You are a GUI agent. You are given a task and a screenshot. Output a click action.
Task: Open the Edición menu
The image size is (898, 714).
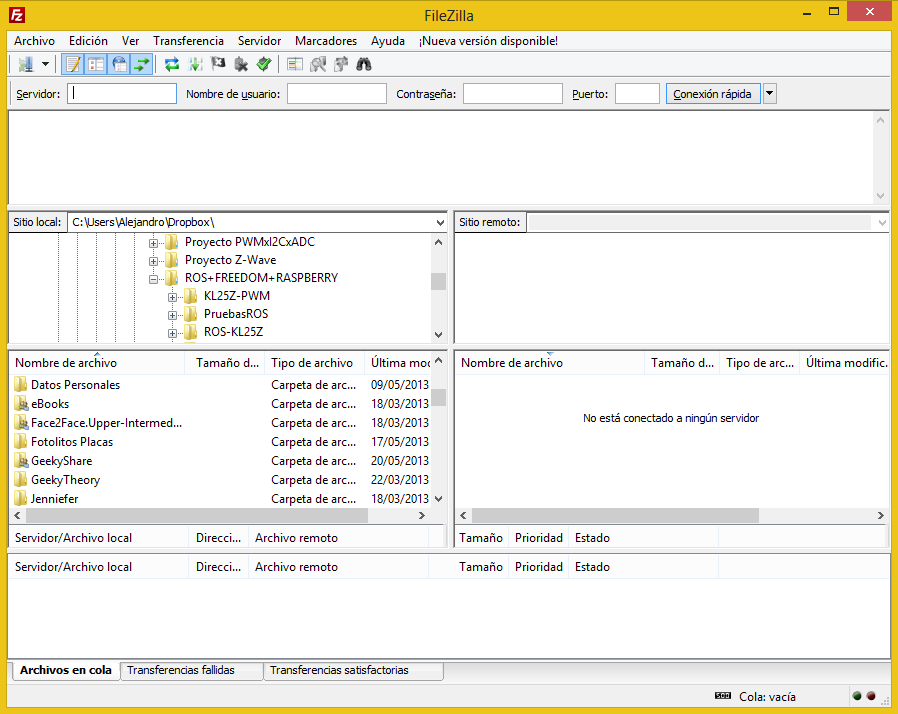88,41
